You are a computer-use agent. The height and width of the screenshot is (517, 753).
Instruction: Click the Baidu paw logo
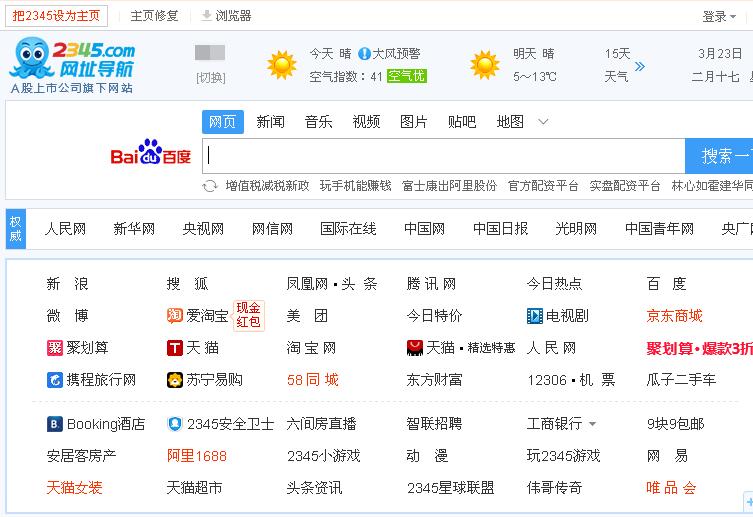click(151, 153)
